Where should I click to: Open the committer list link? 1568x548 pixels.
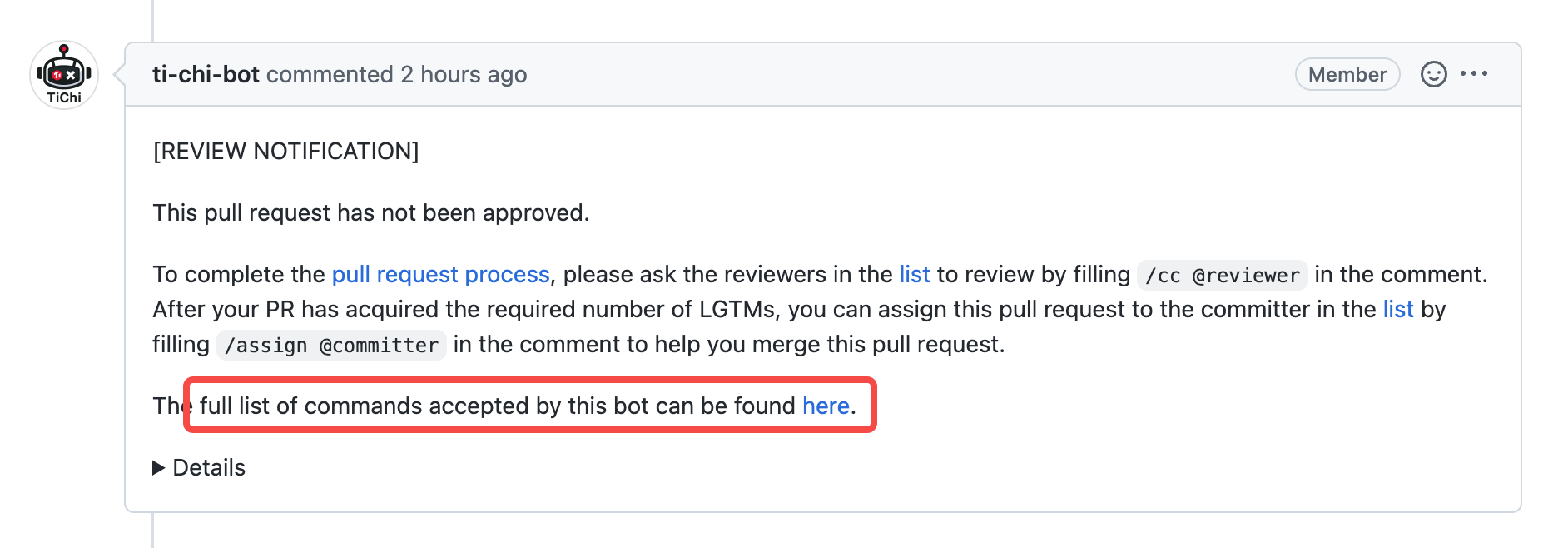coord(1399,310)
